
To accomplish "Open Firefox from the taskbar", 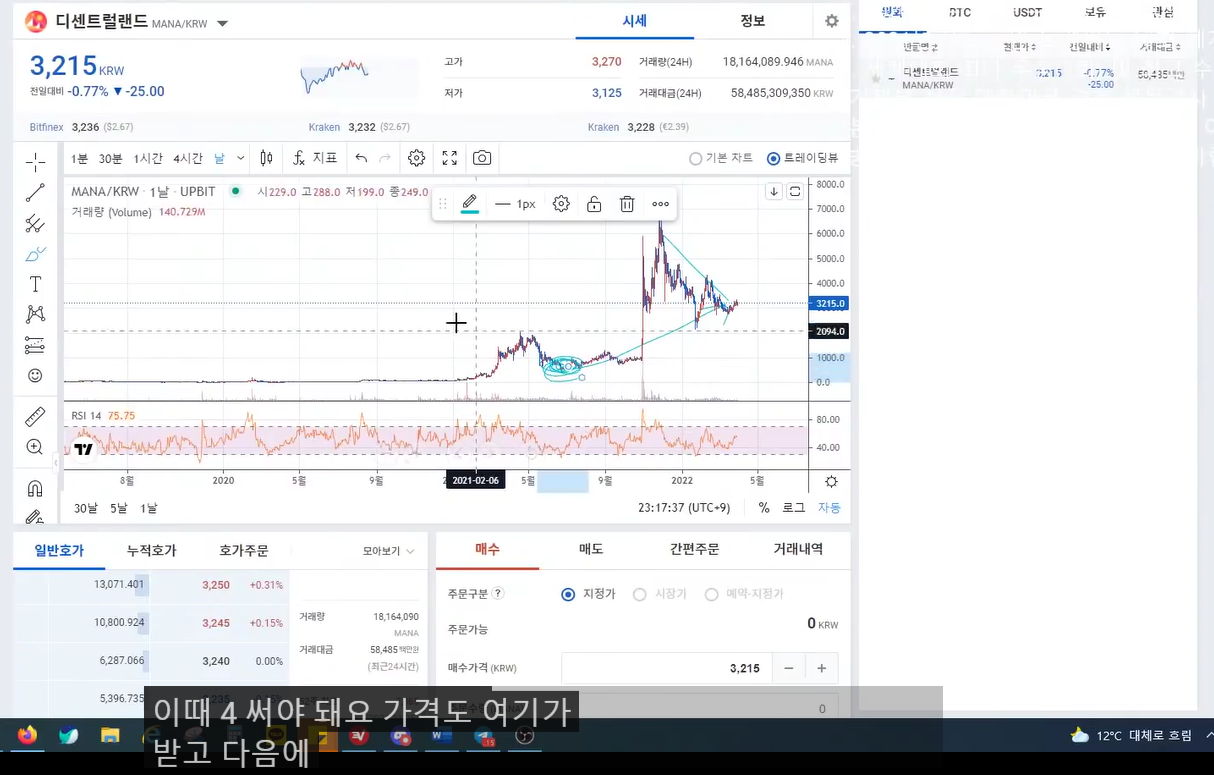I will click(27, 736).
